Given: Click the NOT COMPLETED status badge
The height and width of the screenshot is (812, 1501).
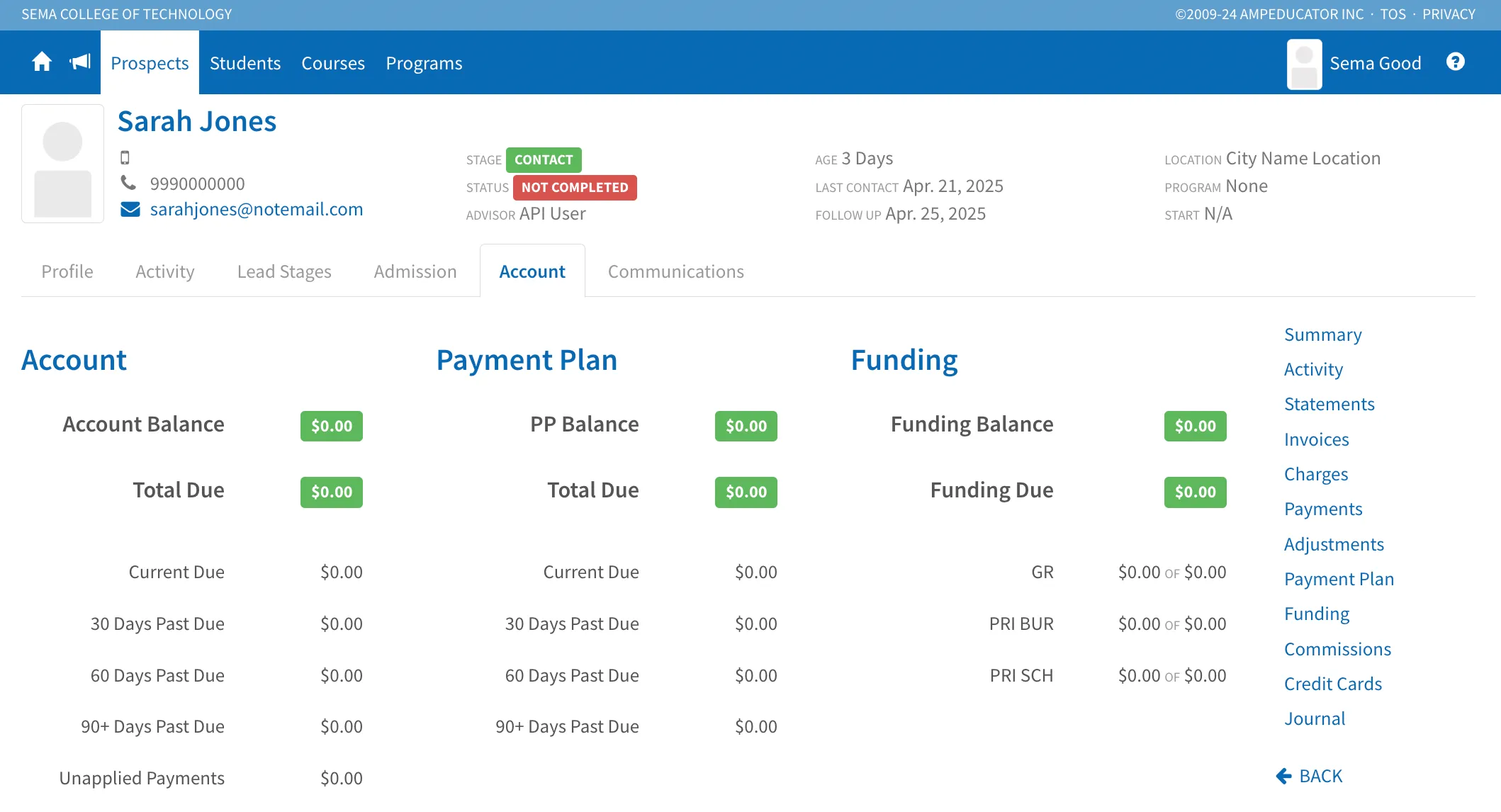Looking at the screenshot, I should coord(575,188).
